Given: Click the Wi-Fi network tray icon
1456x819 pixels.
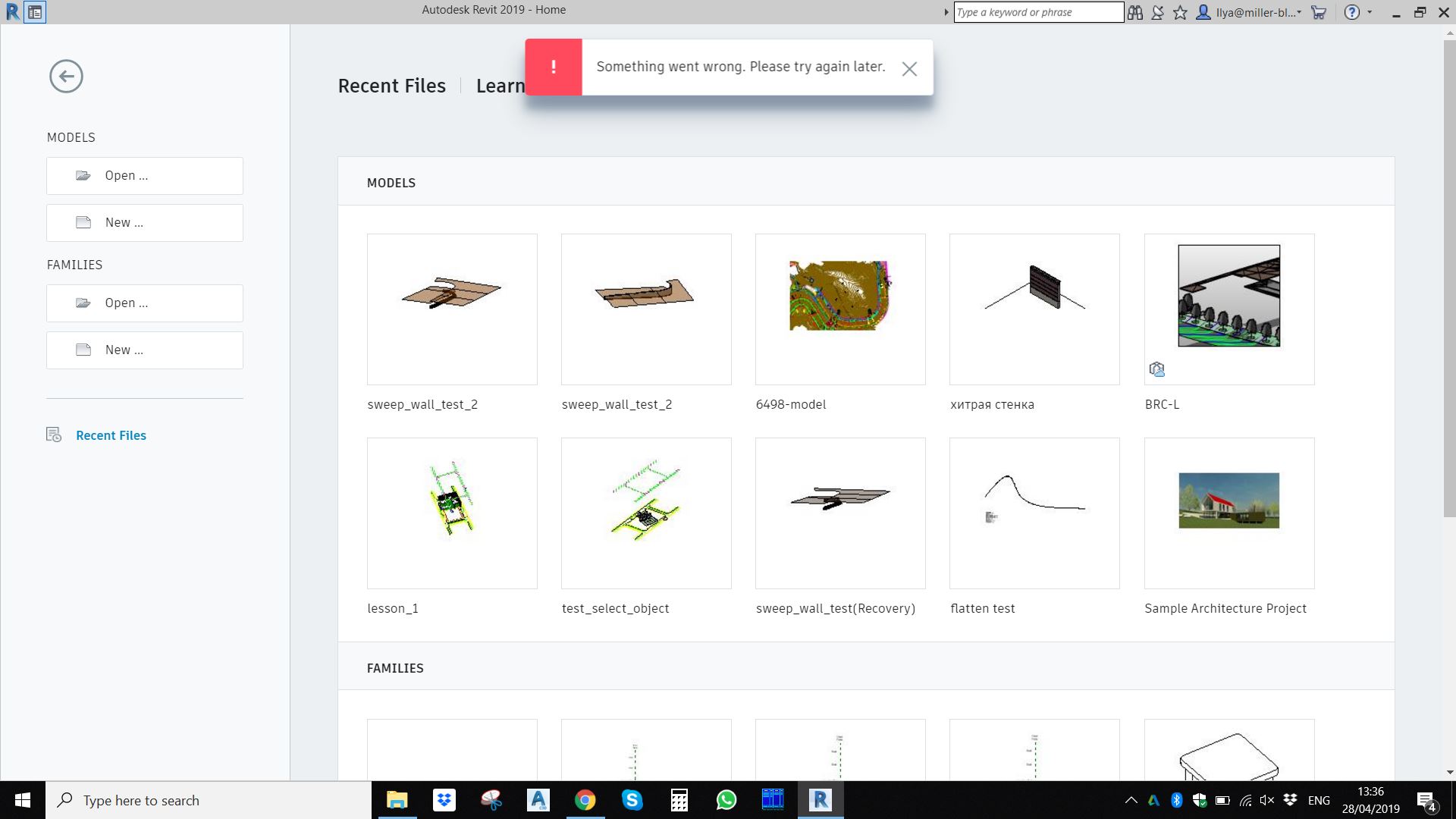Looking at the screenshot, I should 1245,800.
